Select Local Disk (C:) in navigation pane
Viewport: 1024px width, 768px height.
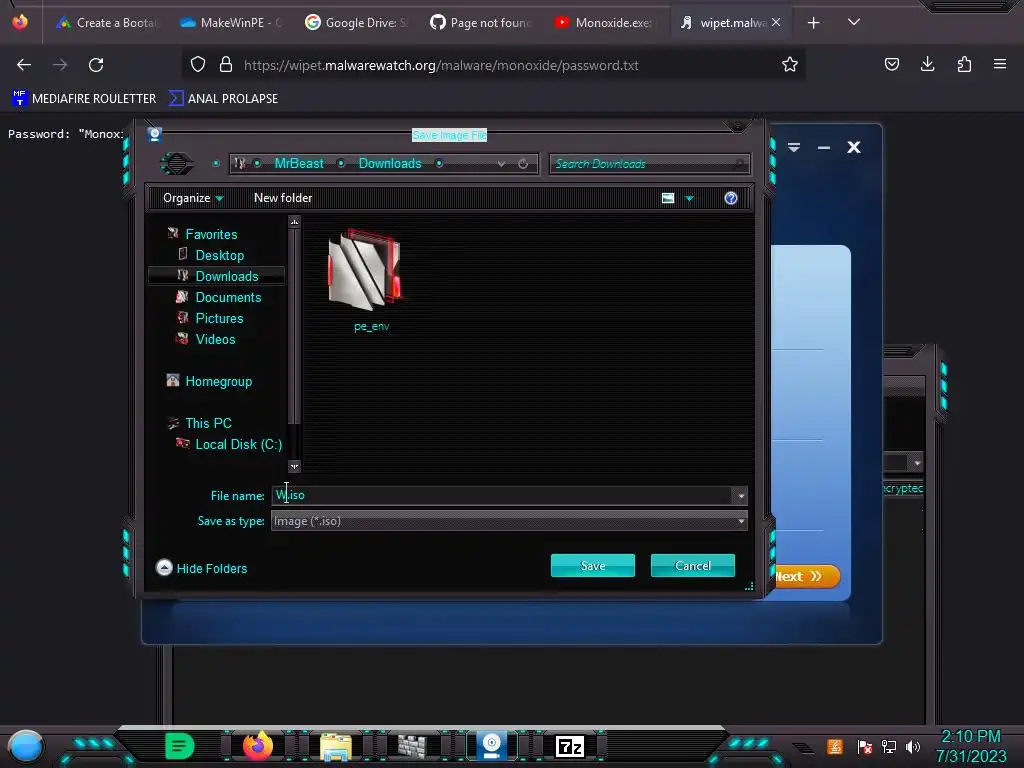(x=238, y=444)
